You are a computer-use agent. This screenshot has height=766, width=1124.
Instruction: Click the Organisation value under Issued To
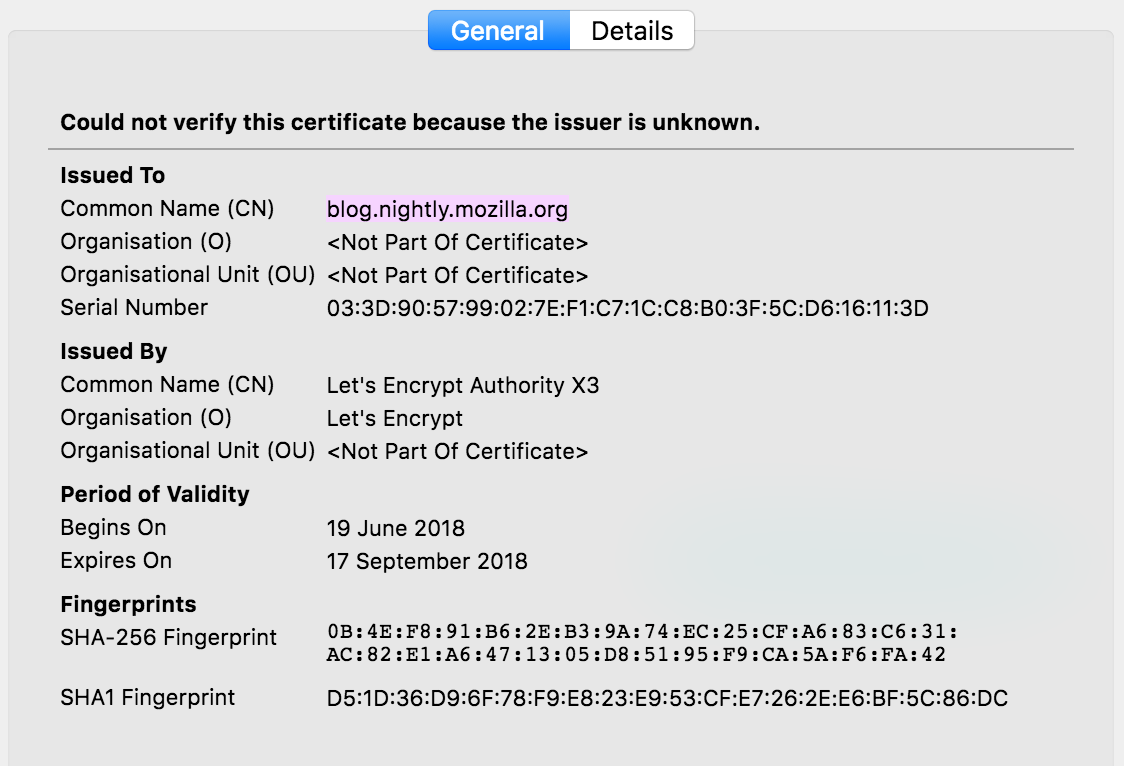457,242
